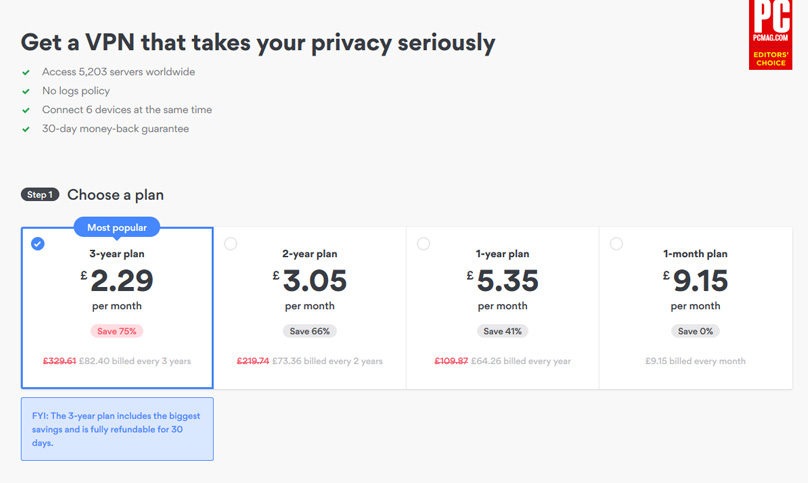Choose the 1-year plan radio button
Image resolution: width=808 pixels, height=483 pixels.
pos(423,244)
